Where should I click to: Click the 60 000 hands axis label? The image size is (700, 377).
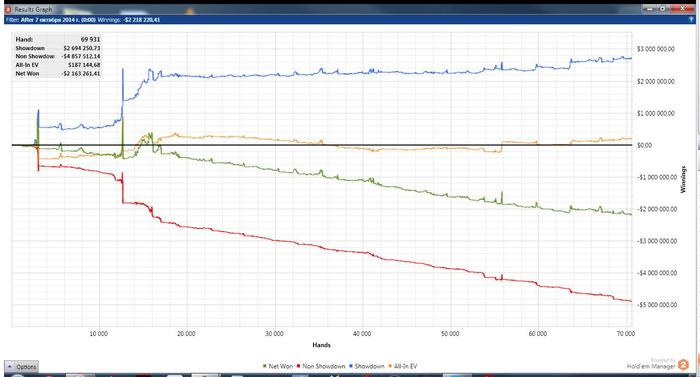538,334
